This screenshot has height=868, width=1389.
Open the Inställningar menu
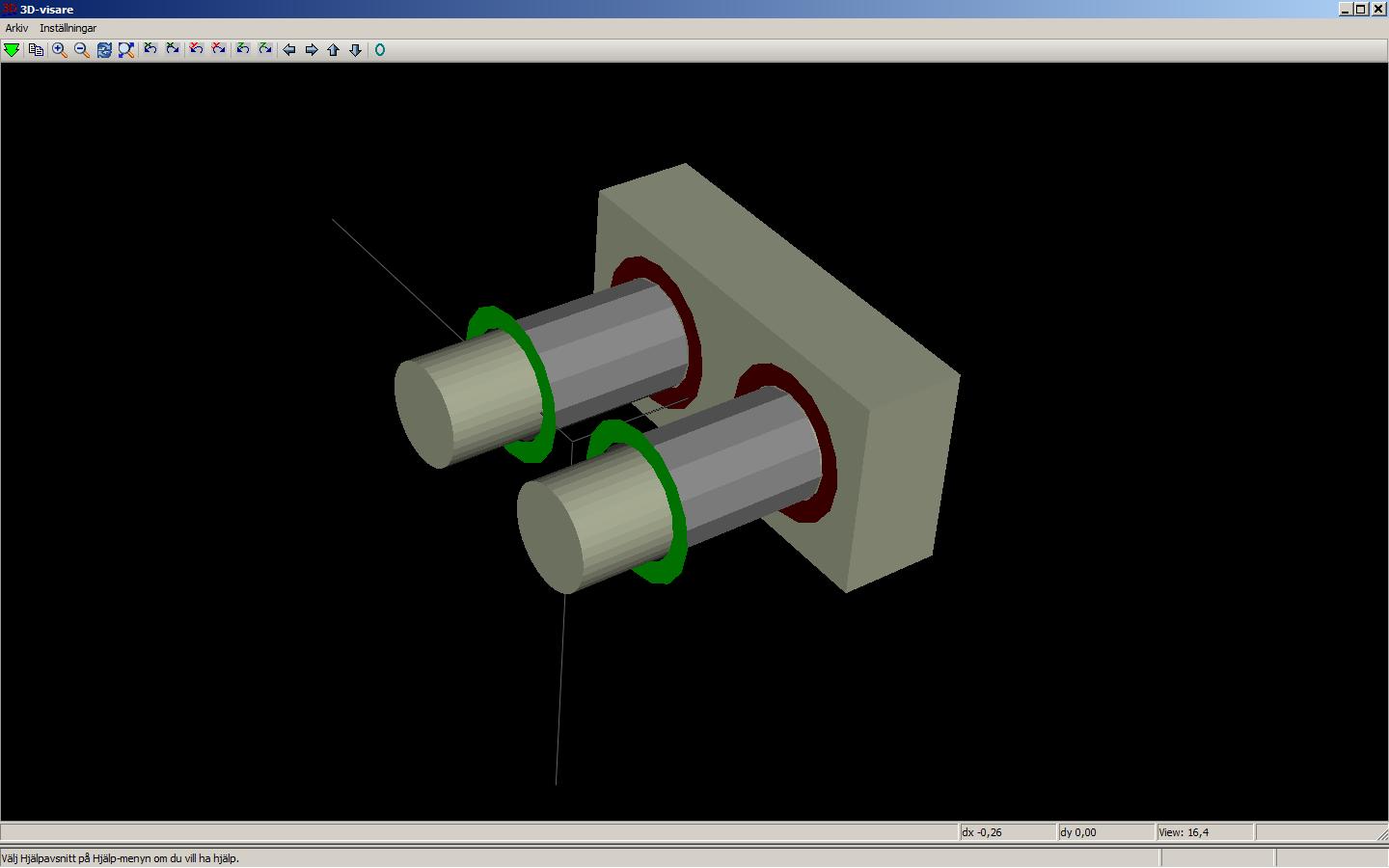68,28
